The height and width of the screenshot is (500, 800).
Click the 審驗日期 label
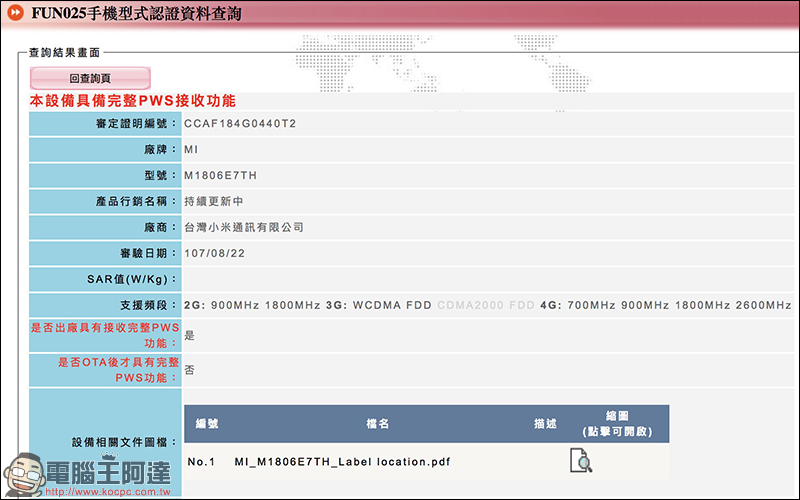148,254
